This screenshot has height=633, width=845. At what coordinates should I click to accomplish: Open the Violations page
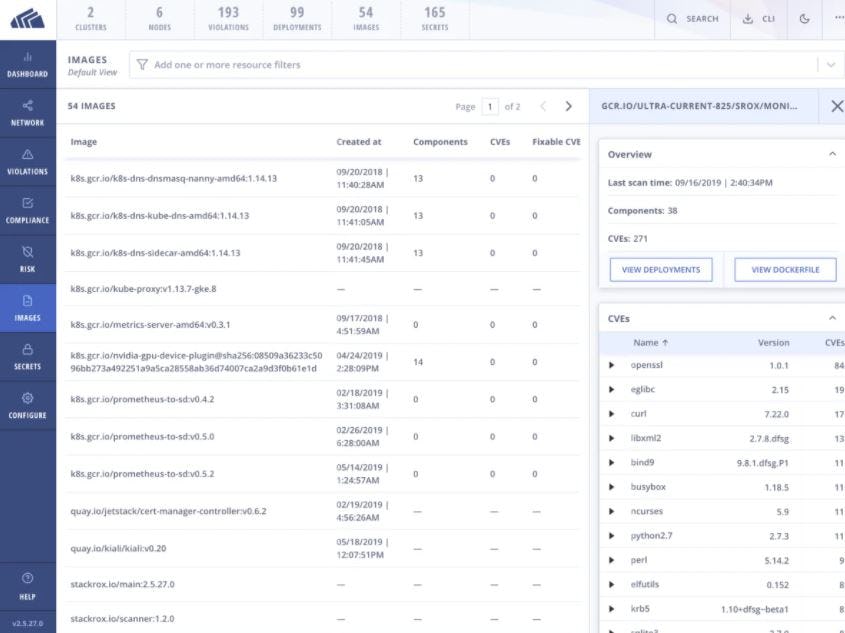[27, 162]
